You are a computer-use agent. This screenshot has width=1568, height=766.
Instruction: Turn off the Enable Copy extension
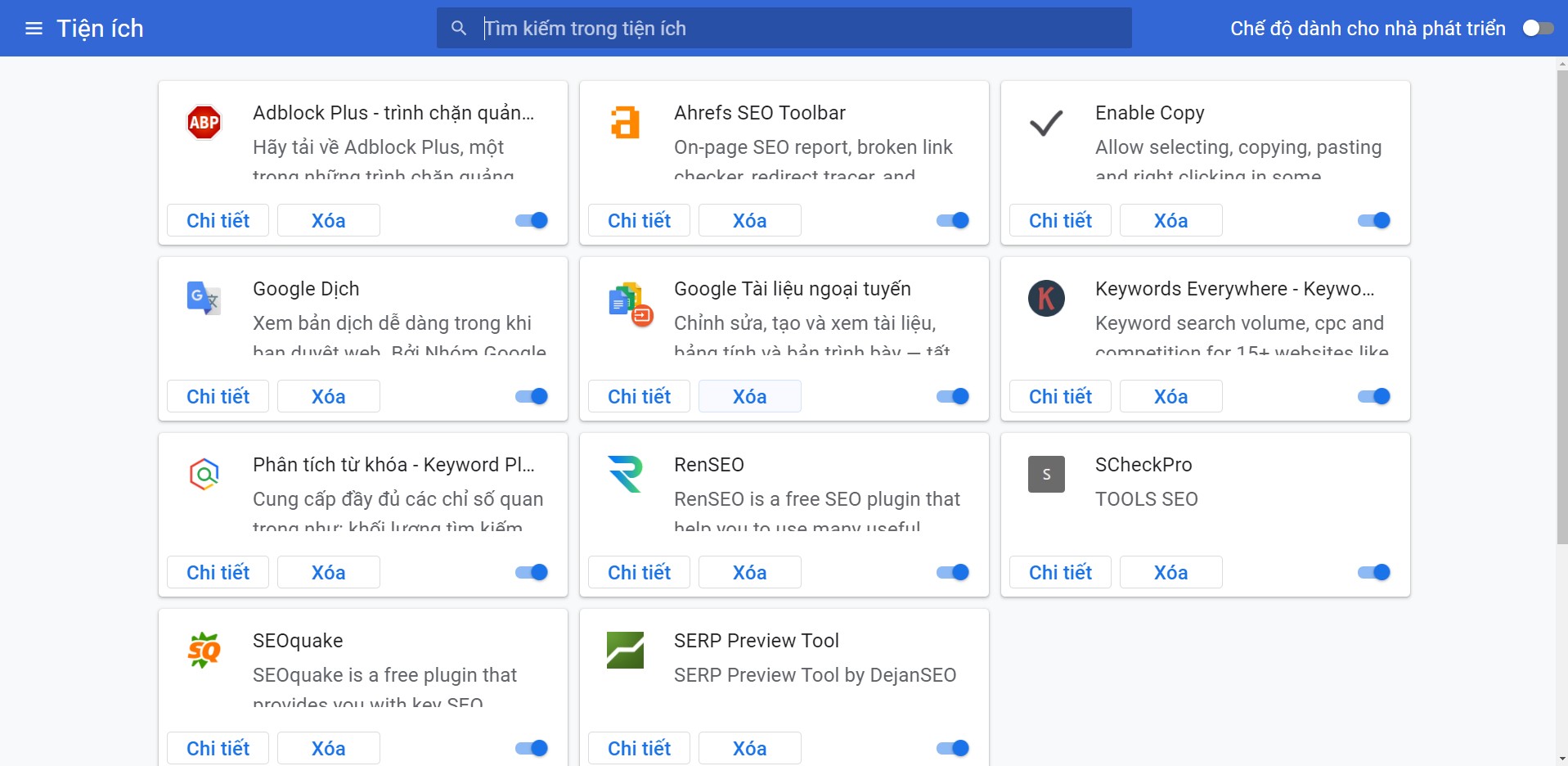[1374, 220]
